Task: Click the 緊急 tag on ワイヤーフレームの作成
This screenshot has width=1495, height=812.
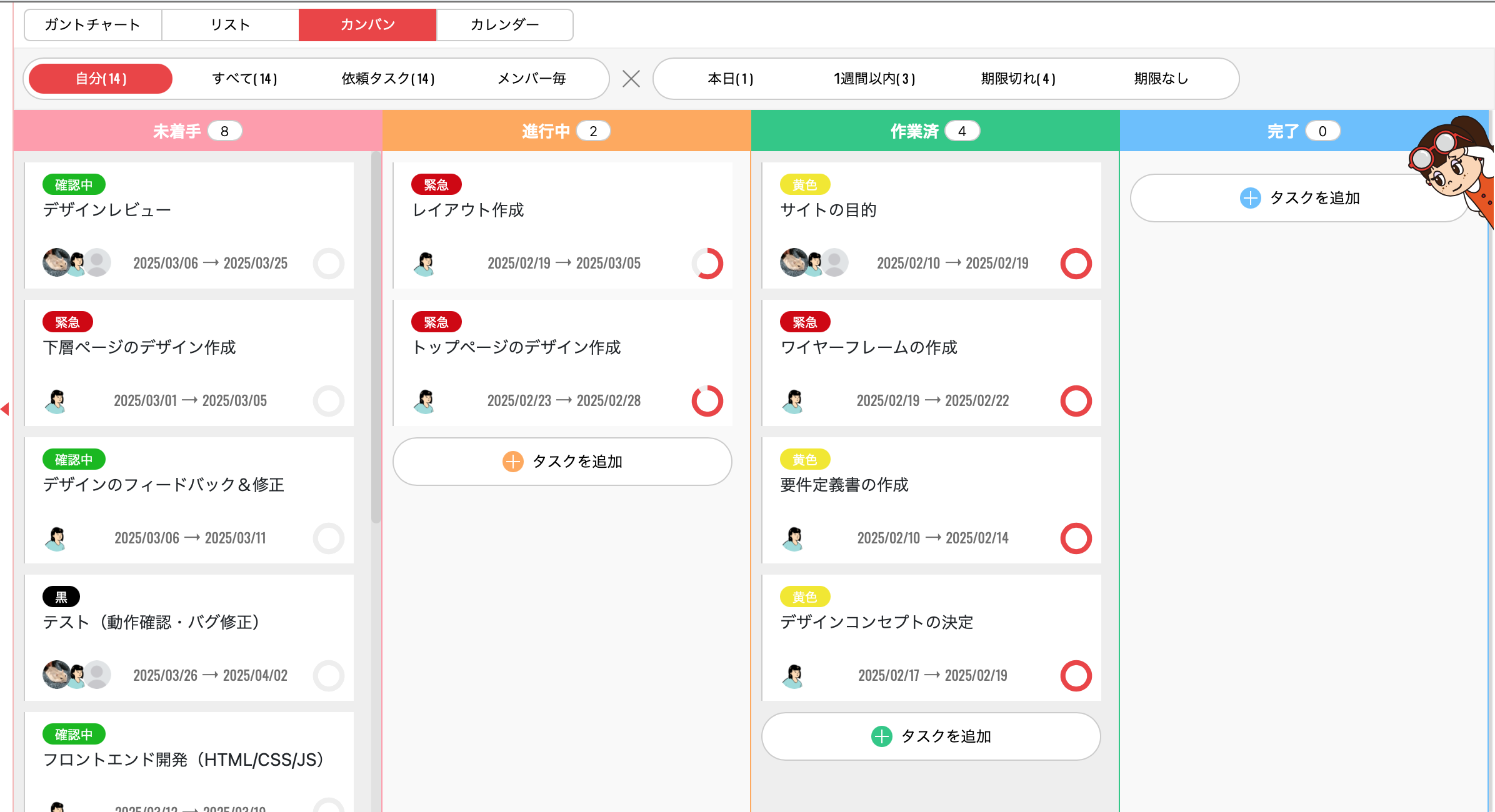Action: click(804, 322)
